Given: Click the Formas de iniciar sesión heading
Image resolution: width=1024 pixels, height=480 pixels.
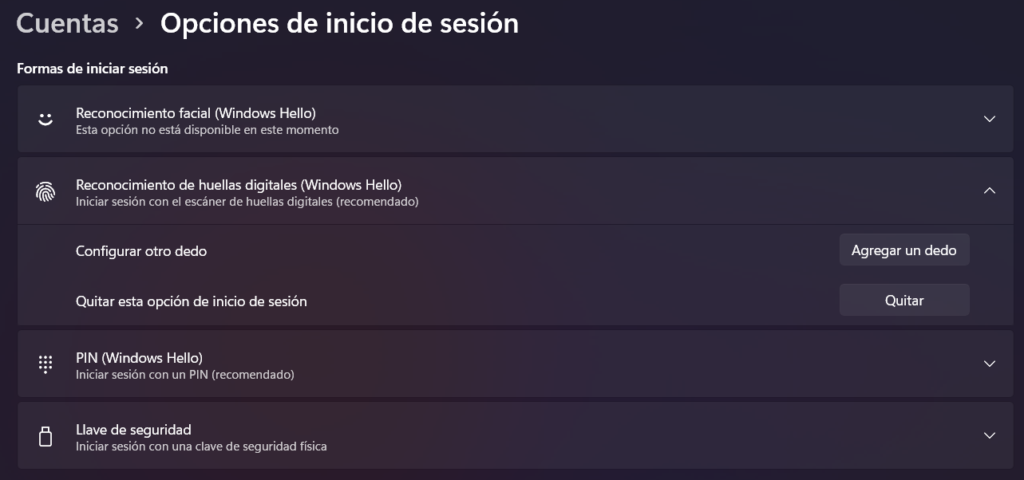Looking at the screenshot, I should point(92,69).
